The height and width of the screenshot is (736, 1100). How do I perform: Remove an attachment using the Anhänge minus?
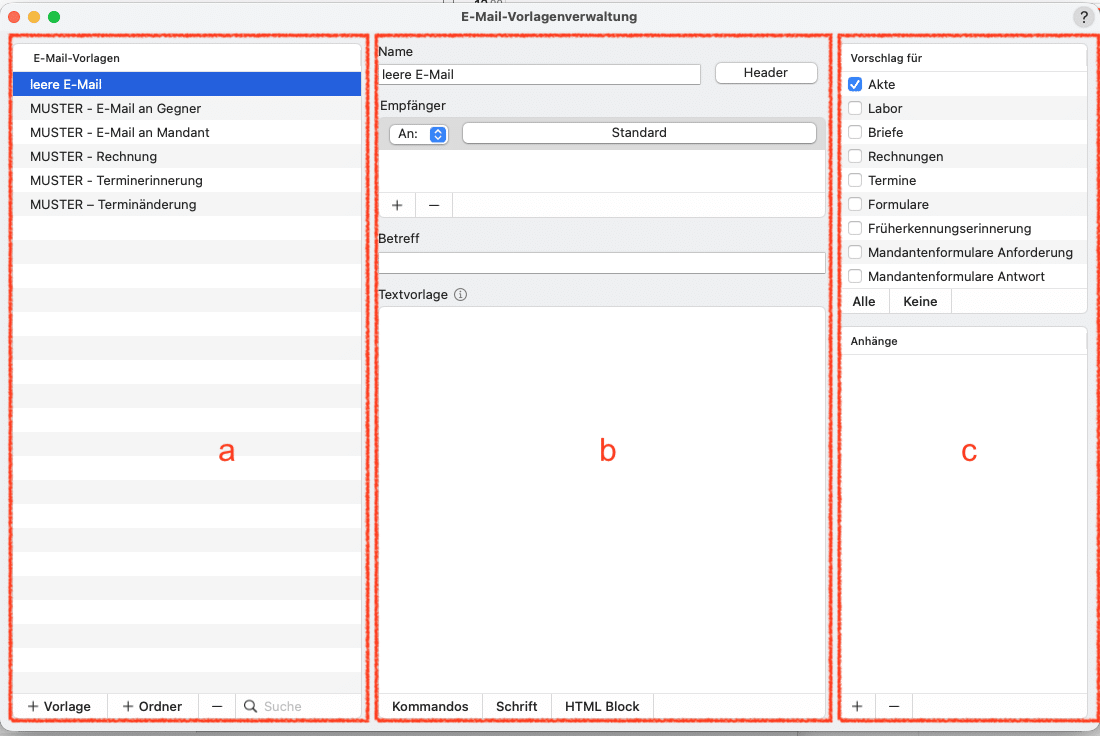pos(894,706)
